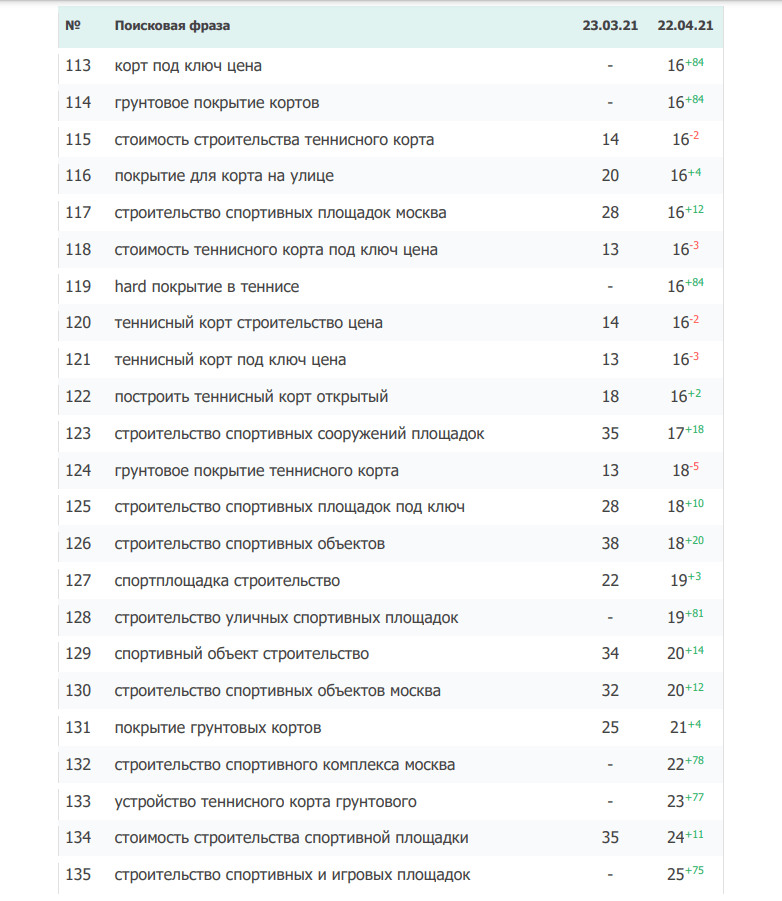Screen dimensions: 782x901
Task: Click the 'Поисковая фраза' column header
Action: [x=172, y=26]
